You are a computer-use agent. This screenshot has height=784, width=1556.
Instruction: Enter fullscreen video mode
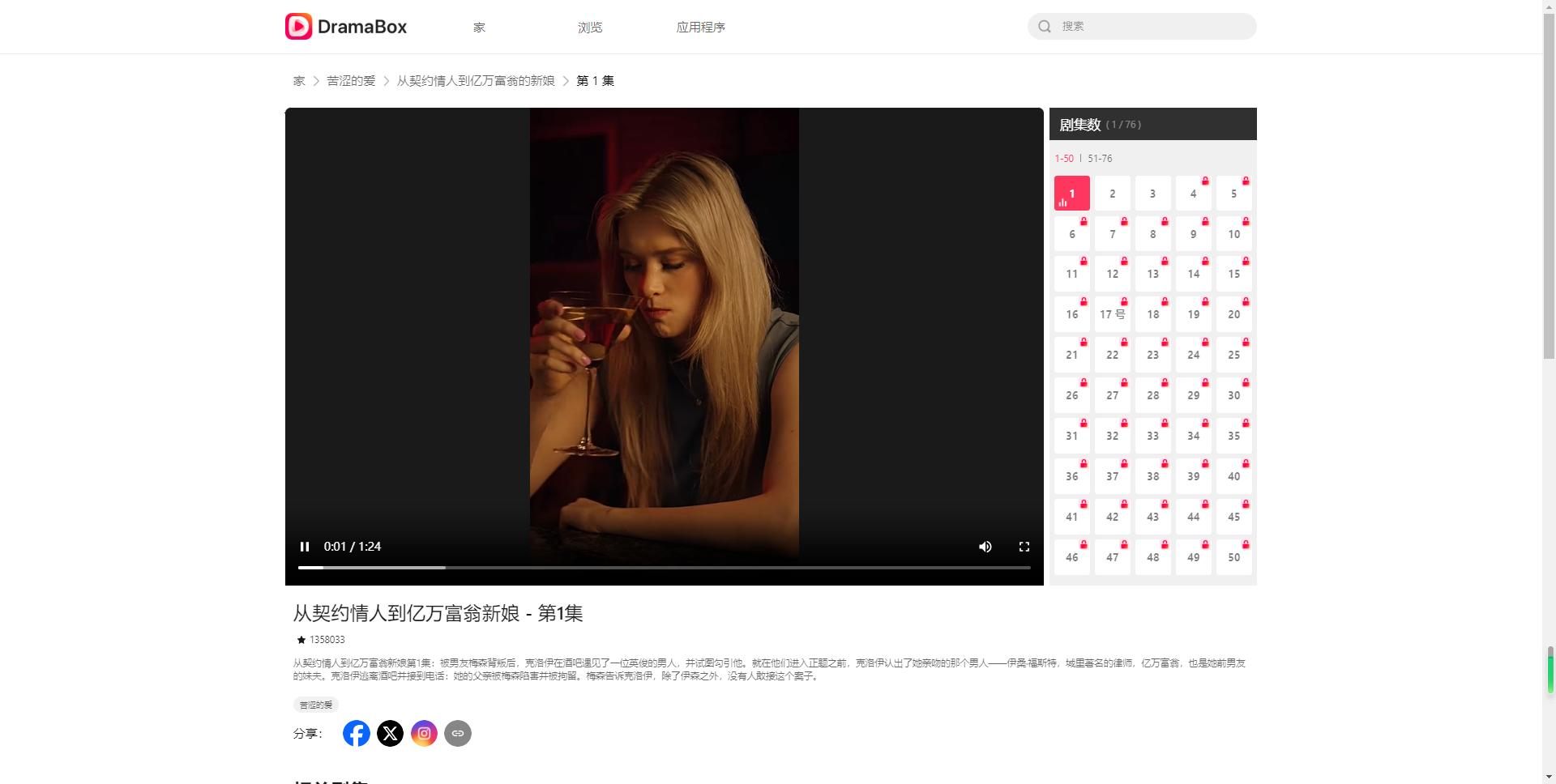[1024, 547]
